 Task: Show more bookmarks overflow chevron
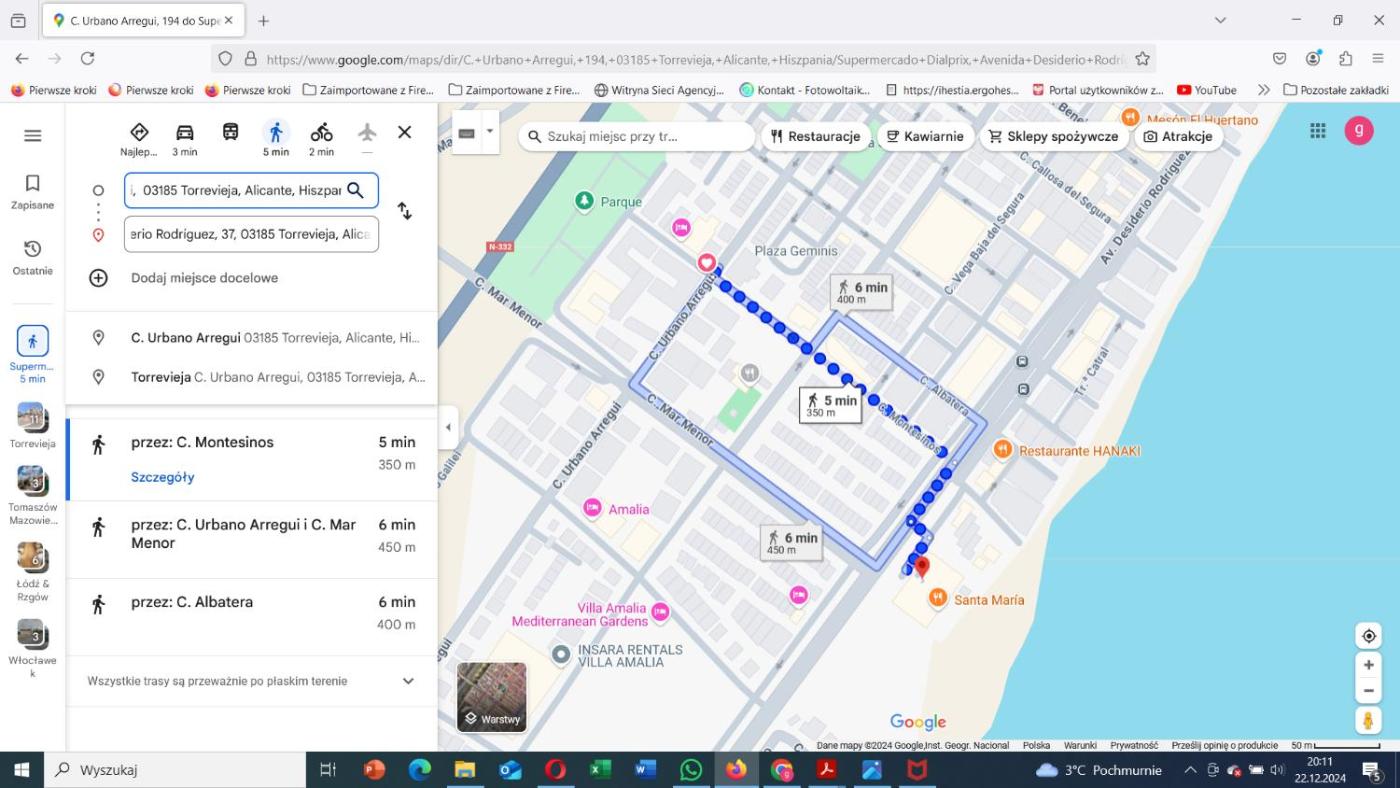1263,90
